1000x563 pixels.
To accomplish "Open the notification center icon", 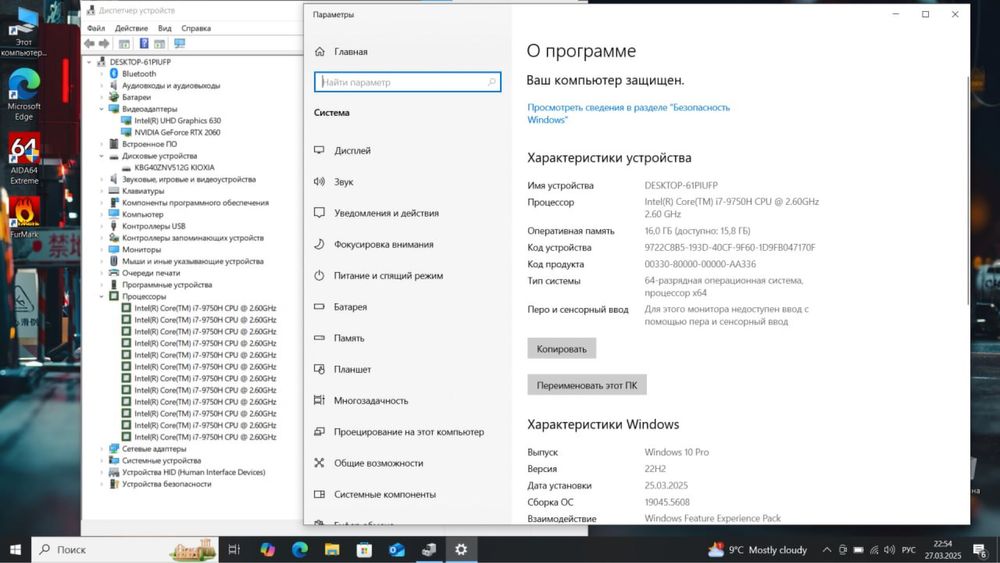I will pos(980,550).
